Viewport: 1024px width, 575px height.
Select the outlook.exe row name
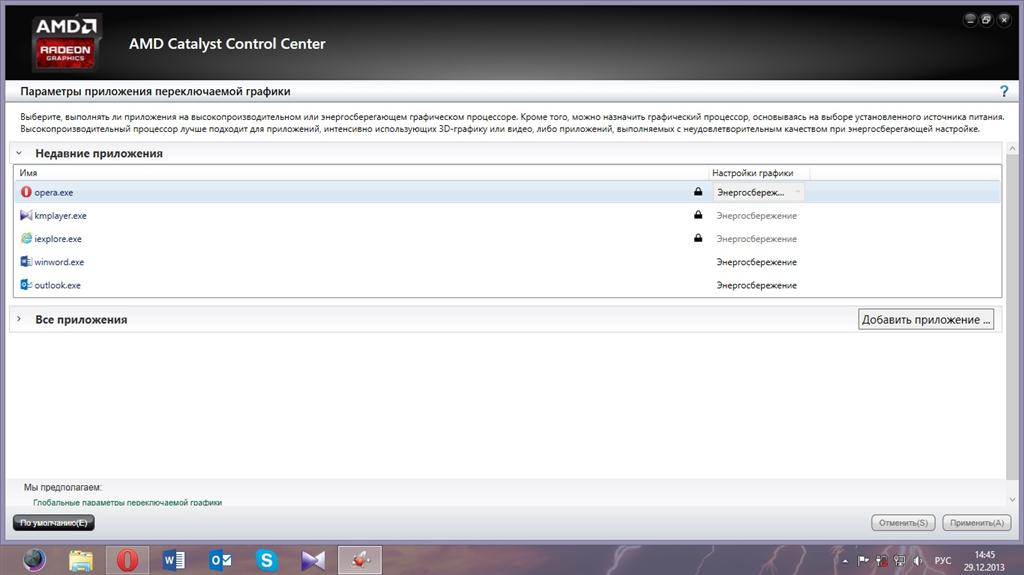[x=57, y=286]
